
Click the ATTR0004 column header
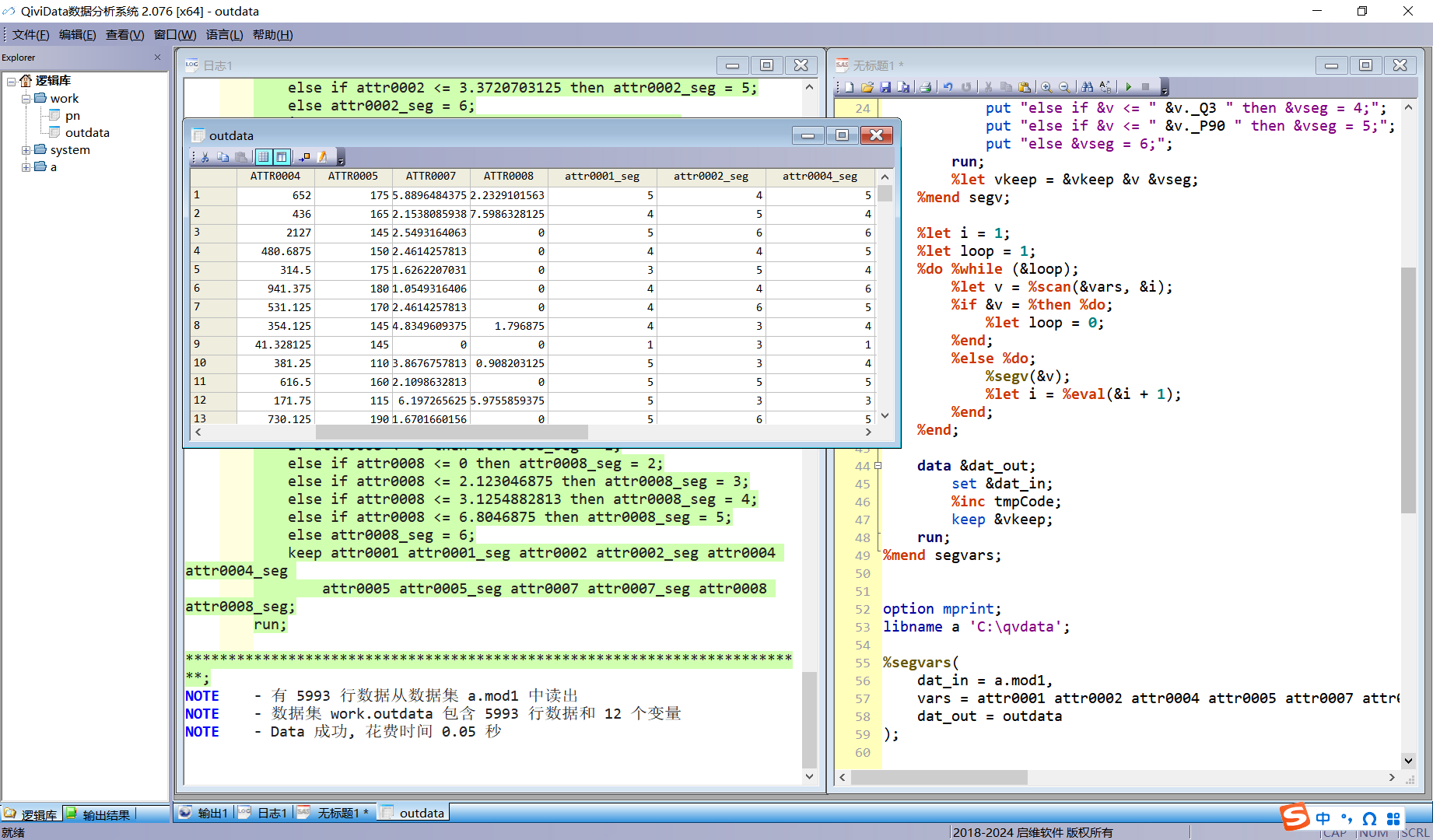click(x=275, y=177)
